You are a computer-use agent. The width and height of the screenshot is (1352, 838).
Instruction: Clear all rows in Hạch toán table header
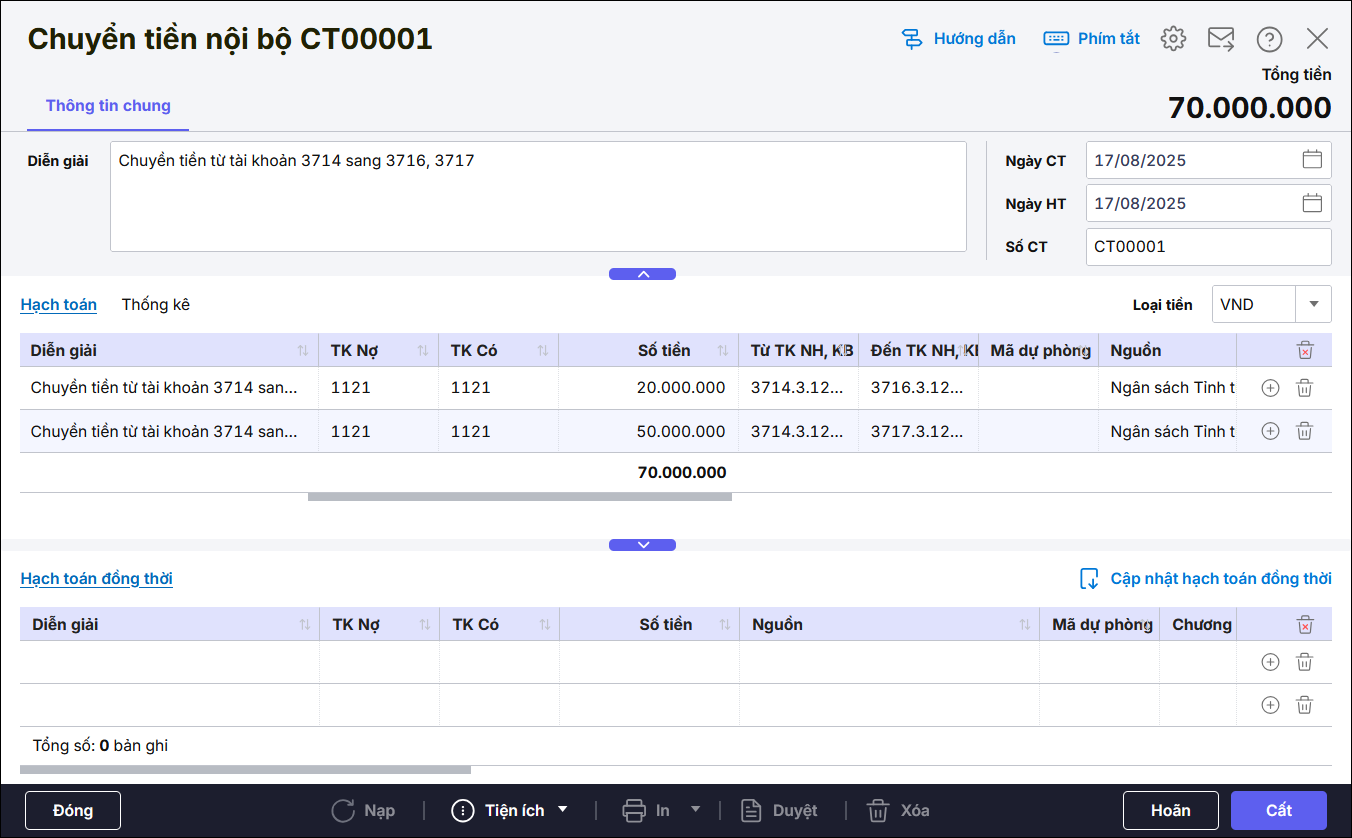1304,350
